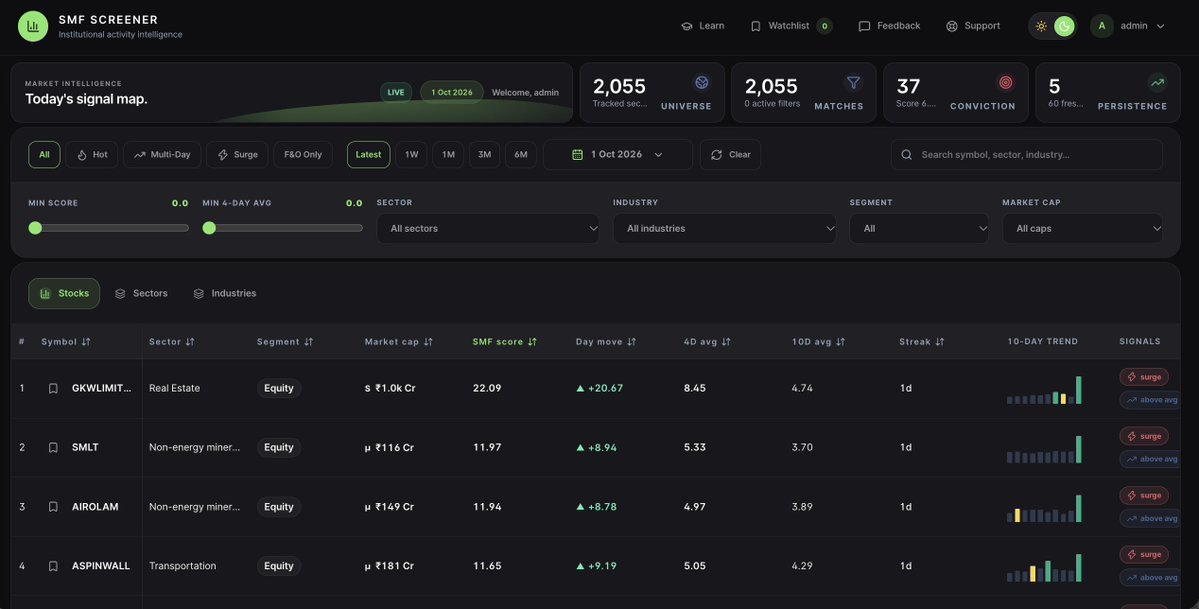This screenshot has width=1199, height=609.
Task: Select the Latest time range
Action: (x=369, y=155)
